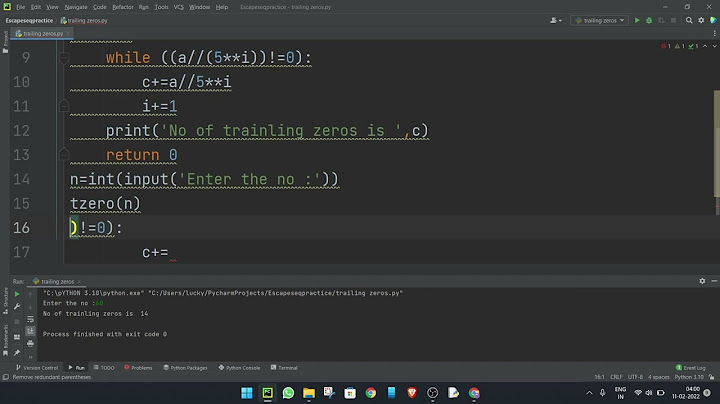Pin the Run tab with pin icon
Viewport: 720px width, 404px height.
[x=17, y=353]
